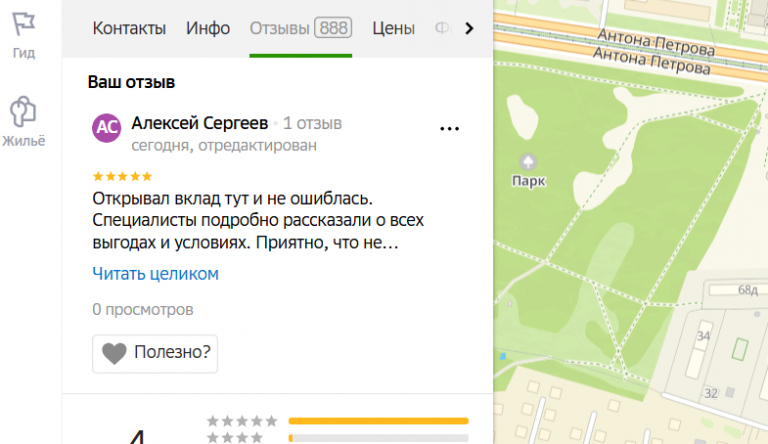Click the АС user avatar
Screen dimensions: 768x444
pyautogui.click(x=107, y=128)
